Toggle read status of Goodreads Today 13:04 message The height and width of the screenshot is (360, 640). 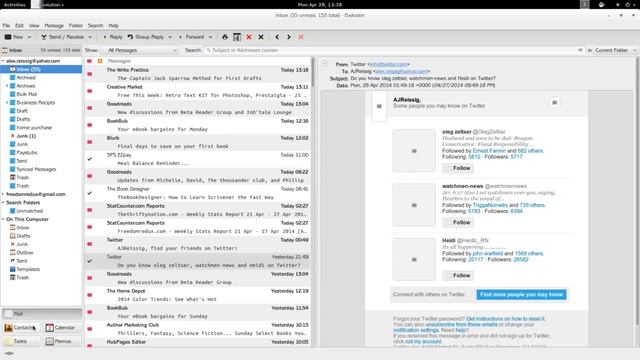pyautogui.click(x=89, y=108)
